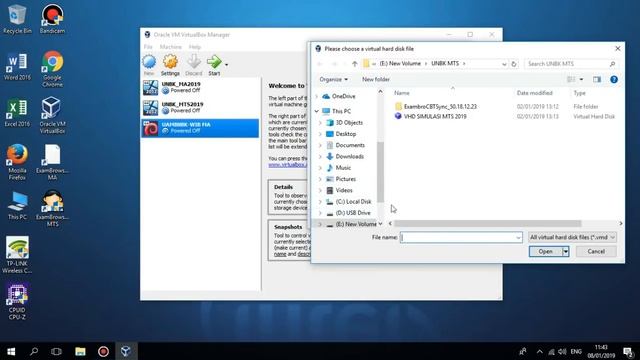Open File menu in VirtualBox Manager
The image size is (640, 360).
(x=148, y=47)
